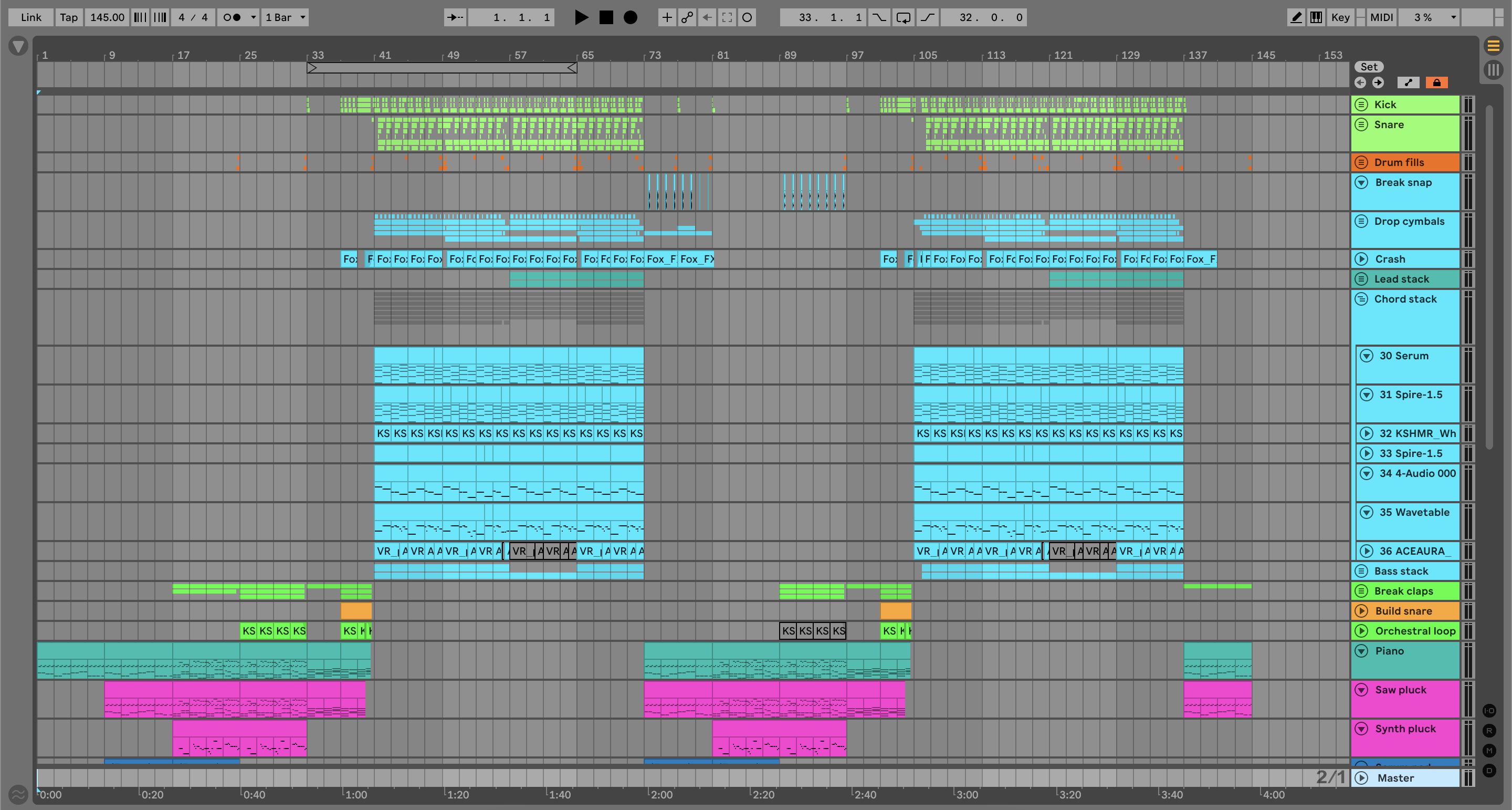
Task: Toggle Draw Mode pencil icon
Action: point(1296,17)
